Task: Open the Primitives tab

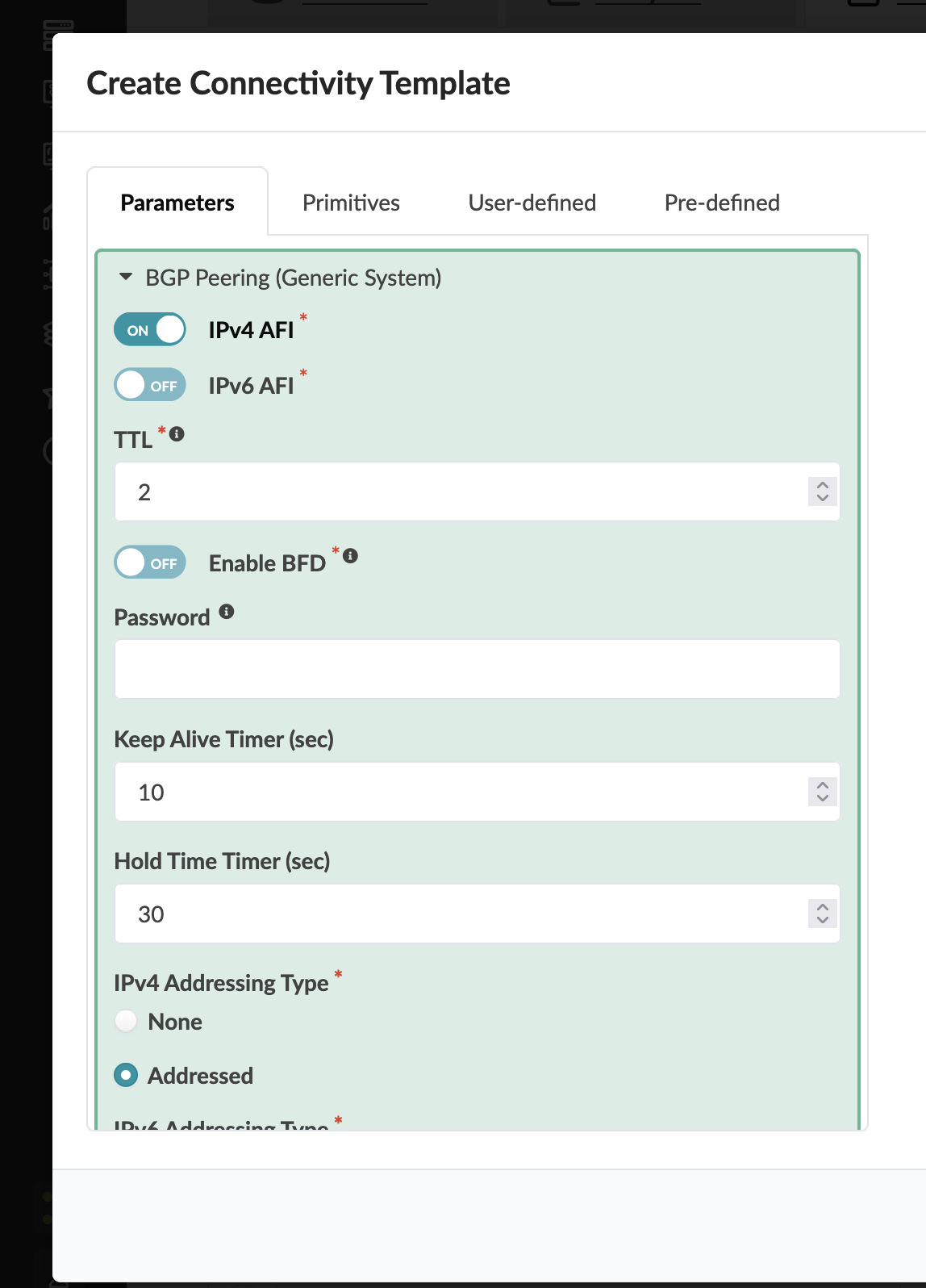Action: click(x=351, y=203)
